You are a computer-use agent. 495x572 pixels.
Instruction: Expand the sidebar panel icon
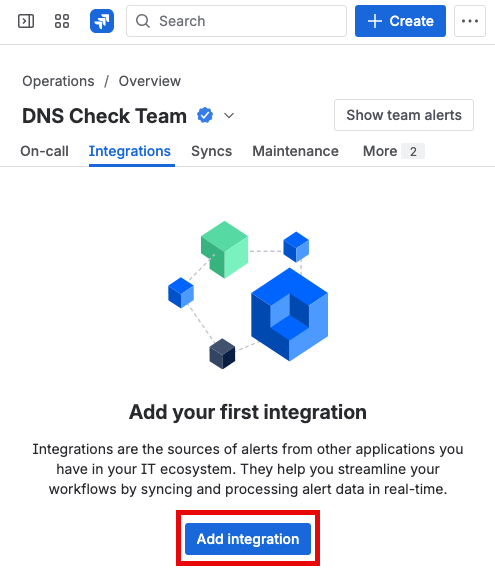(x=26, y=21)
